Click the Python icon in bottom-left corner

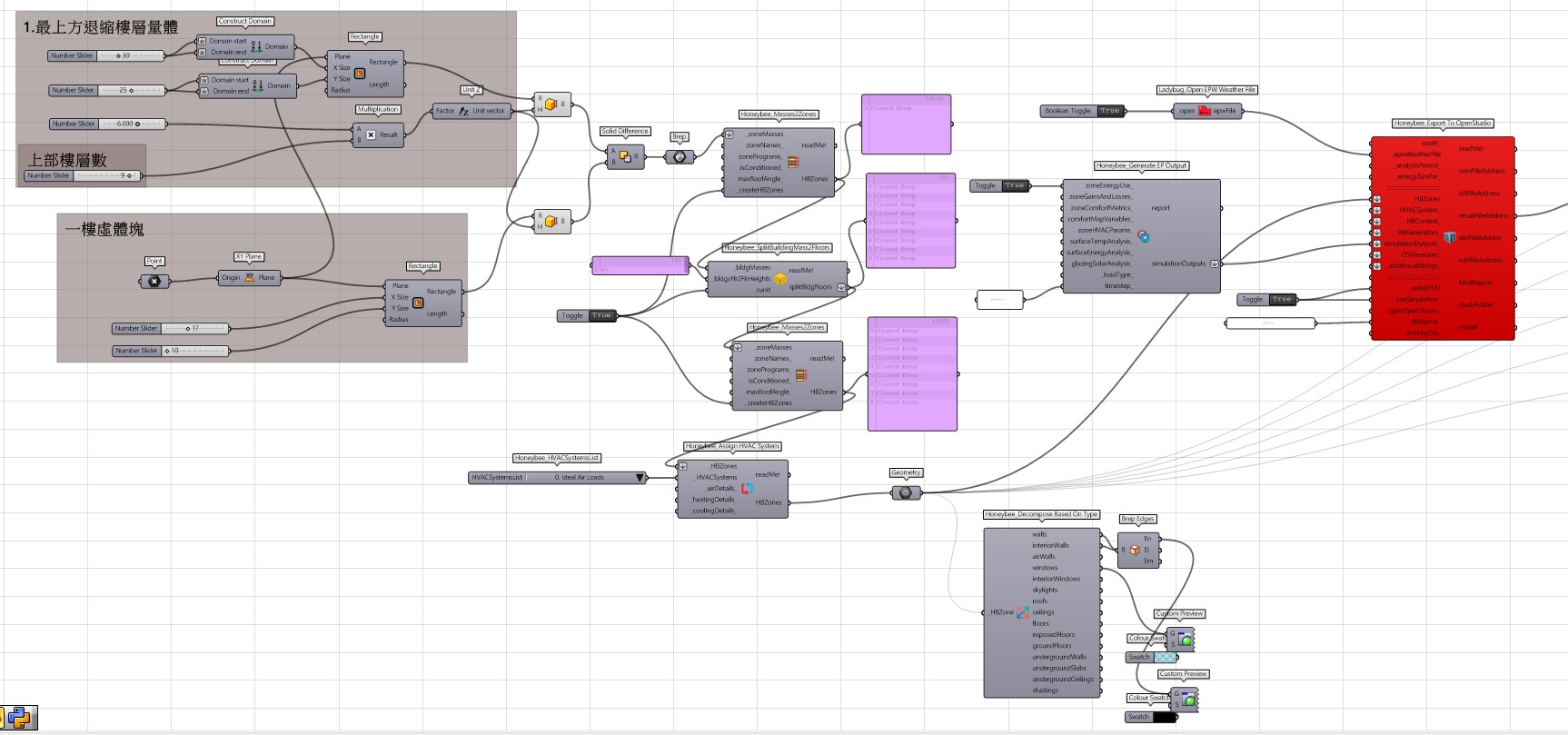pos(20,719)
